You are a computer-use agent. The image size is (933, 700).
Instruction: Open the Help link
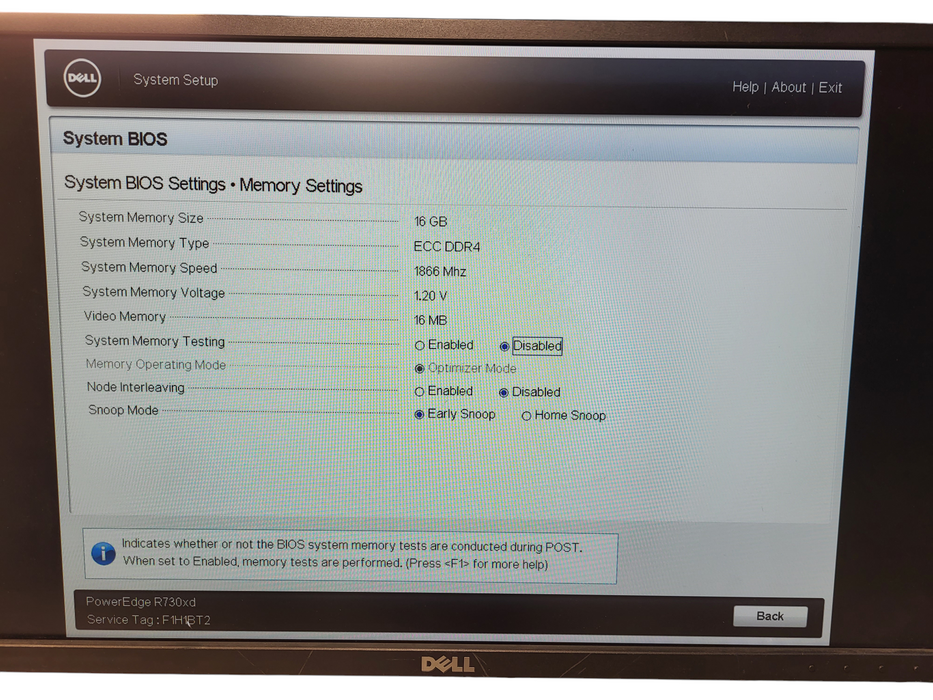click(745, 87)
